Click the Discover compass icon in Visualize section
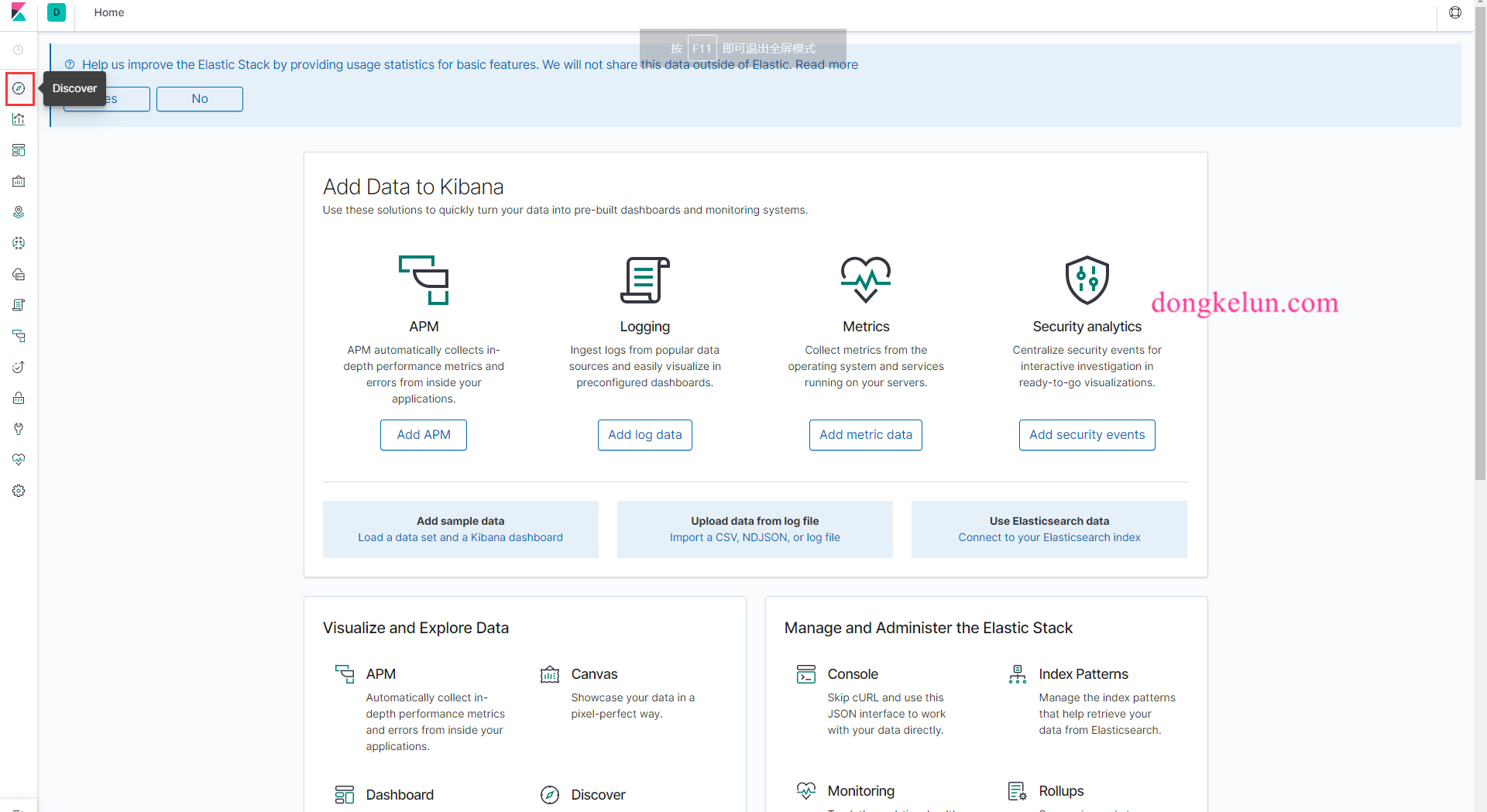Viewport: 1487px width, 812px height. tap(550, 795)
